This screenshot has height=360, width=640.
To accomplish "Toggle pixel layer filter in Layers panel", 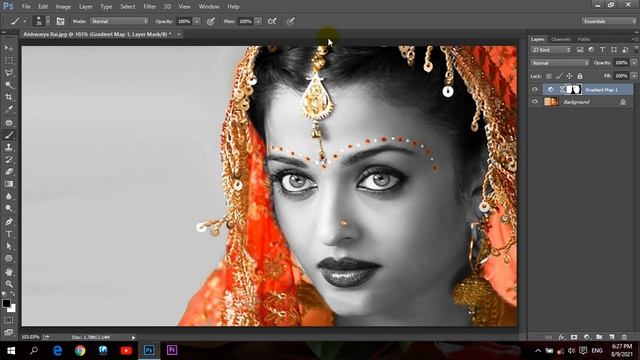I will coord(580,50).
